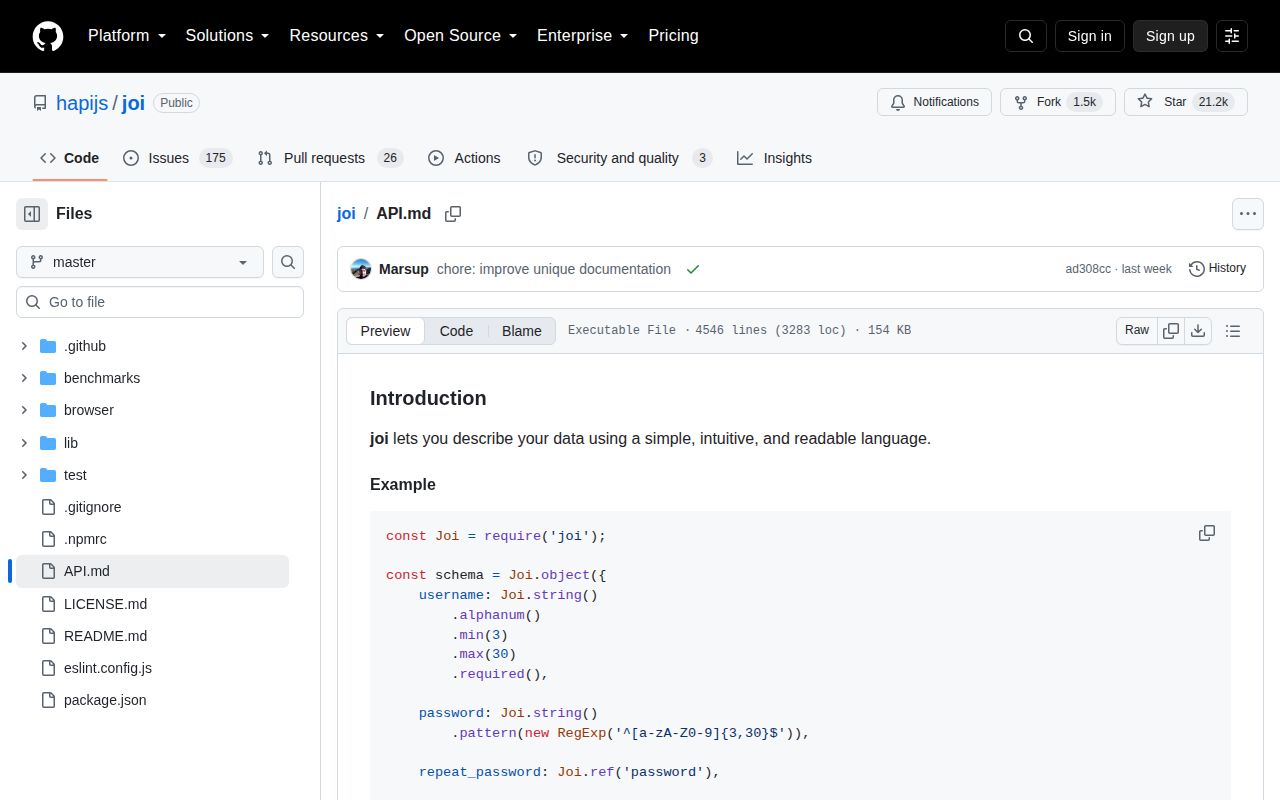Open the Enterprise menu
The image size is (1280, 800).
click(582, 36)
